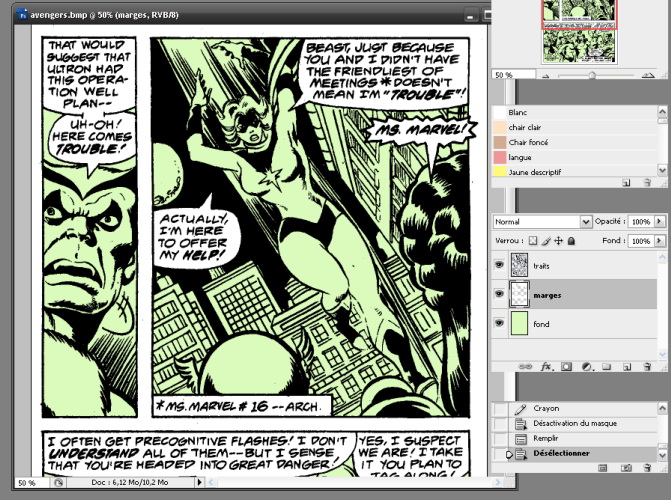The width and height of the screenshot is (671, 500).
Task: Click the Fond 100% field
Action: tap(641, 241)
